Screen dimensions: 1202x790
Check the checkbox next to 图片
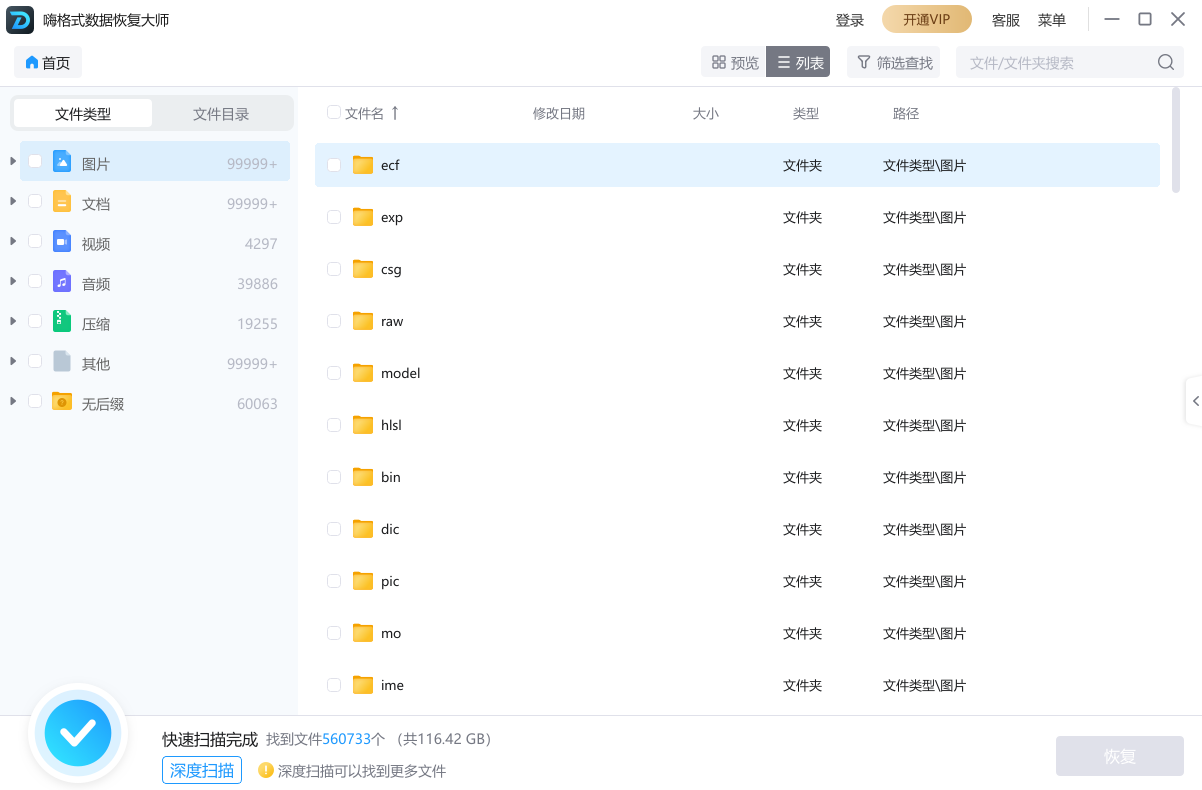click(x=34, y=162)
